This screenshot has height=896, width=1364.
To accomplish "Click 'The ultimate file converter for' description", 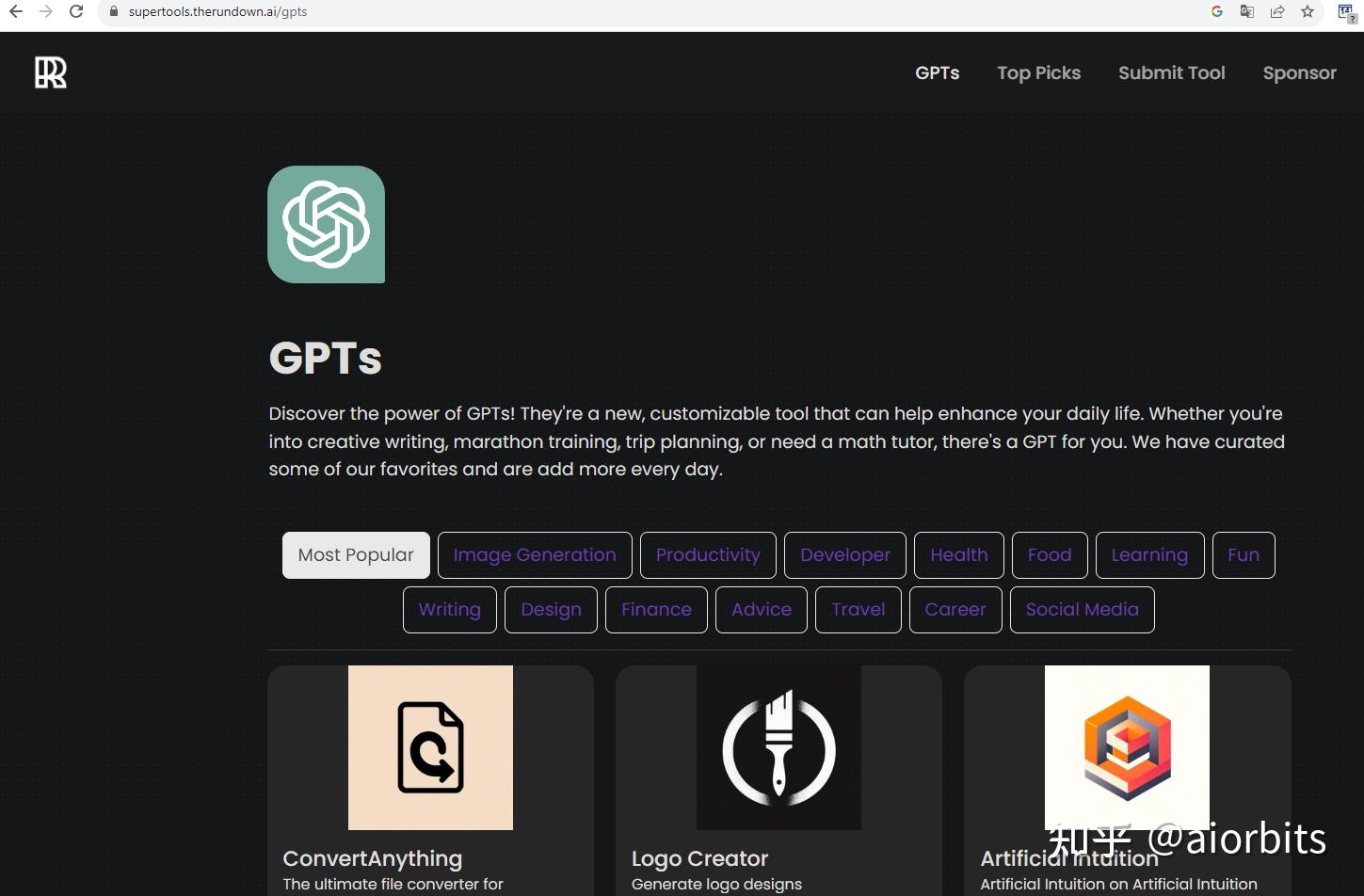I will [x=393, y=884].
